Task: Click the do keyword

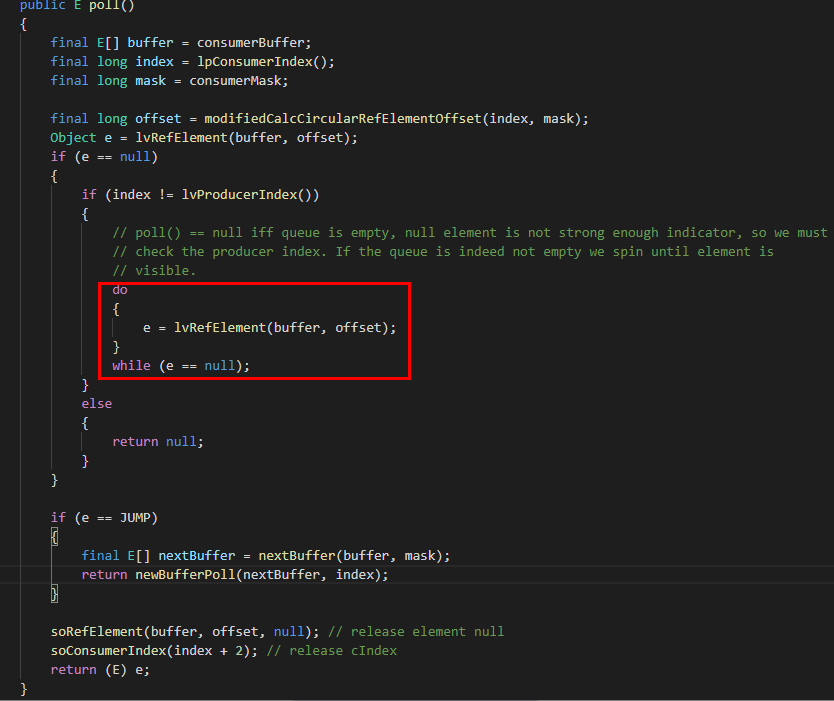Action: (x=120, y=290)
